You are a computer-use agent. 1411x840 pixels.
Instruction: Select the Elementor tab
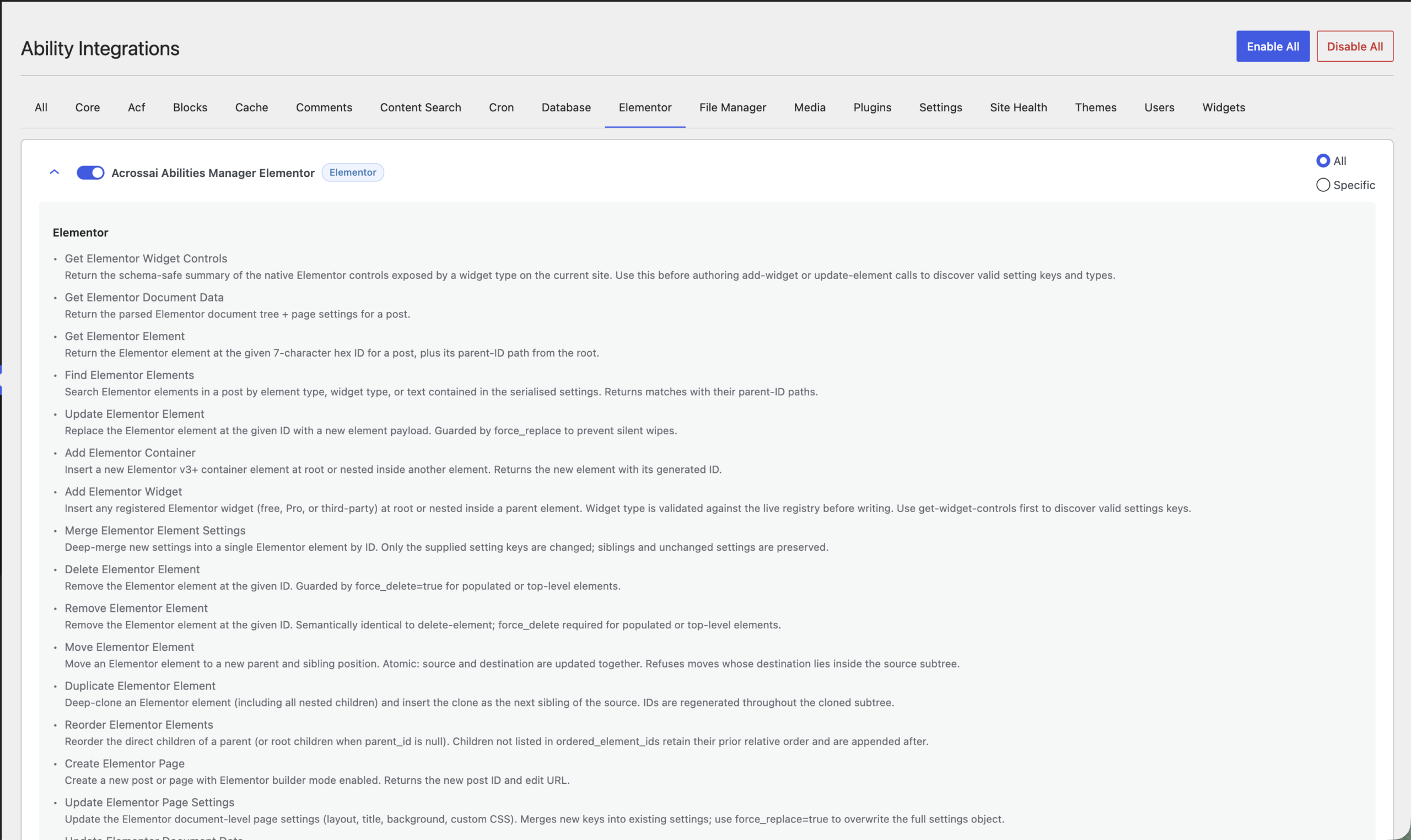point(645,107)
